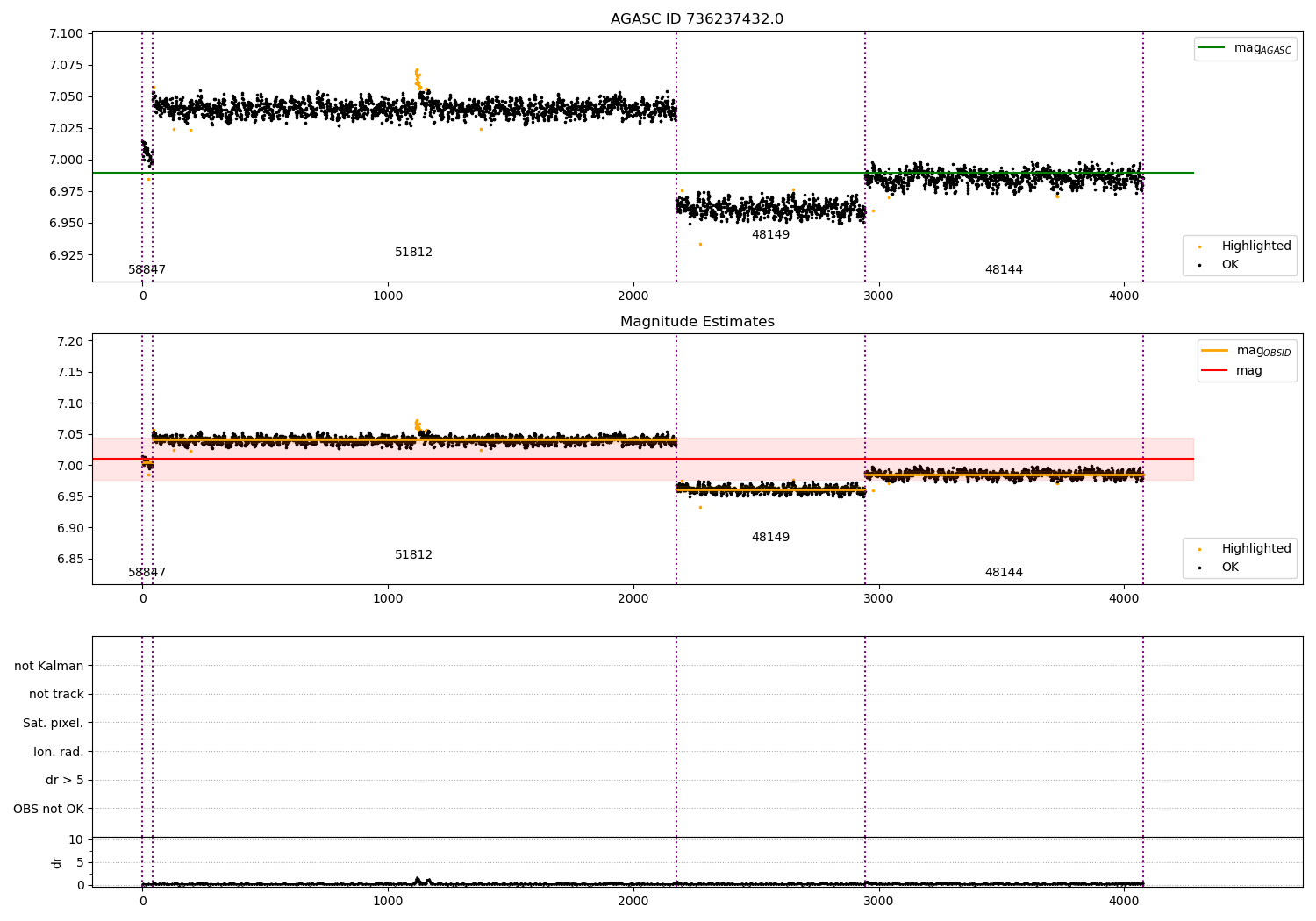The width and height of the screenshot is (1316, 921).
Task: Click x-axis tick 1000 under the top plot
Action: click(388, 296)
